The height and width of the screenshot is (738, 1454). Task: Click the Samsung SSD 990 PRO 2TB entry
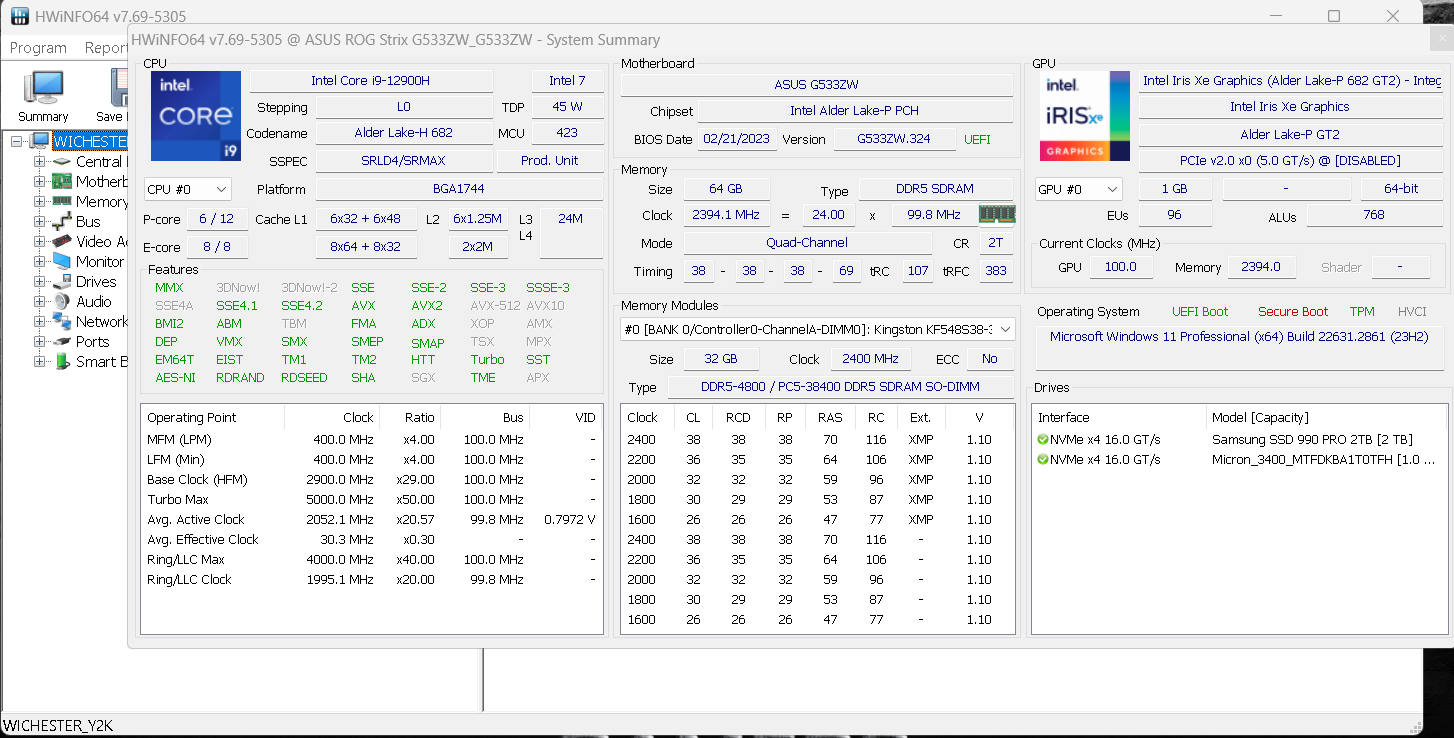point(1312,440)
